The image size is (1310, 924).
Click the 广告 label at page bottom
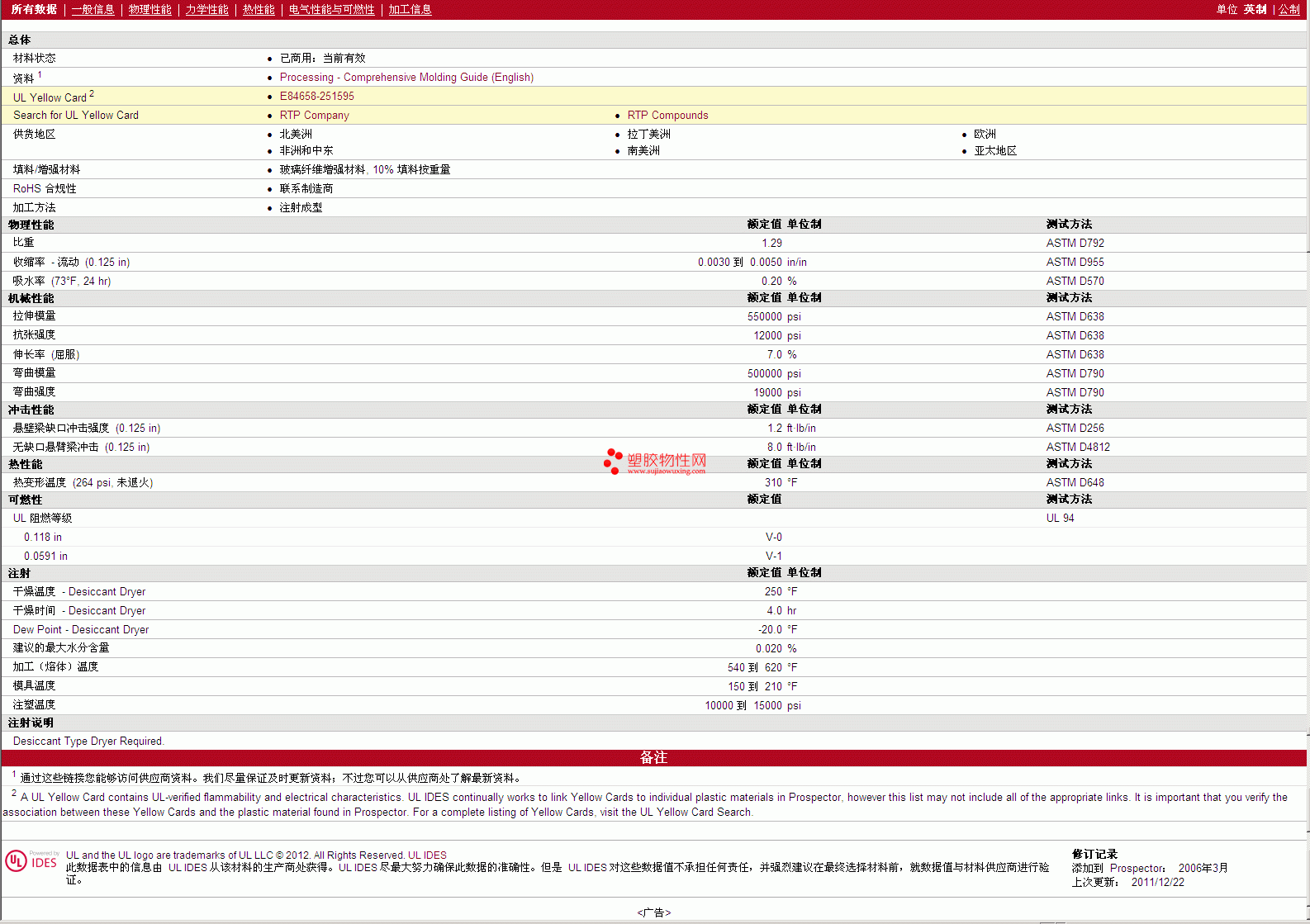(x=653, y=912)
